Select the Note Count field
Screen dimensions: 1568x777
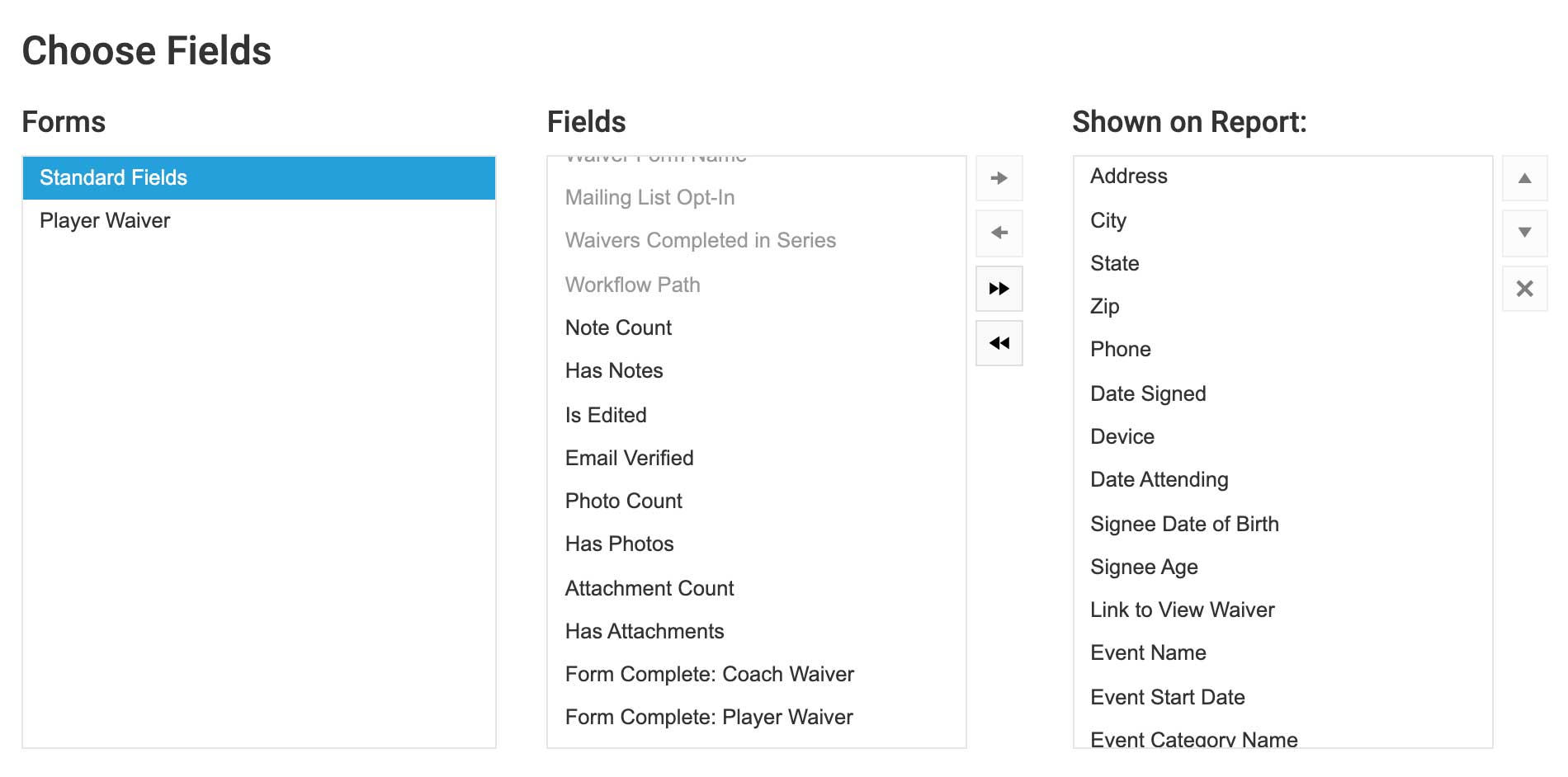(617, 327)
